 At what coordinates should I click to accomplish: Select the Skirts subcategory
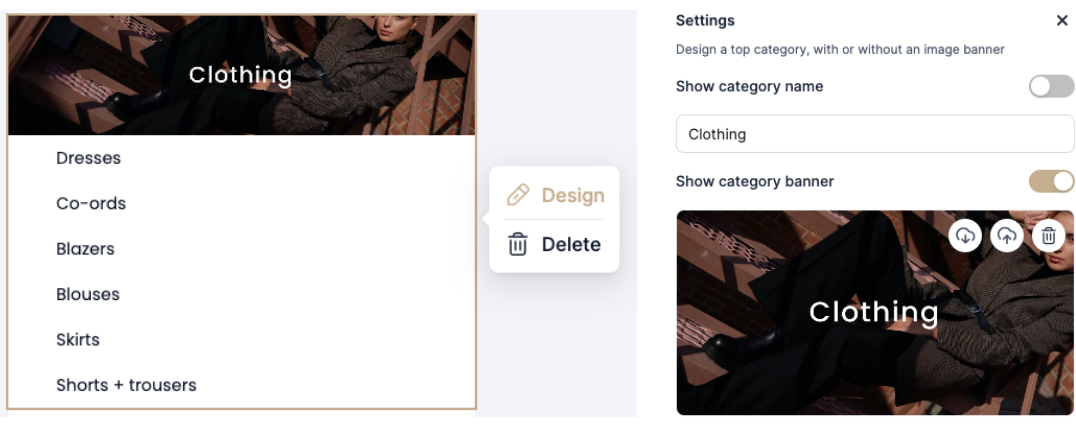coord(78,340)
